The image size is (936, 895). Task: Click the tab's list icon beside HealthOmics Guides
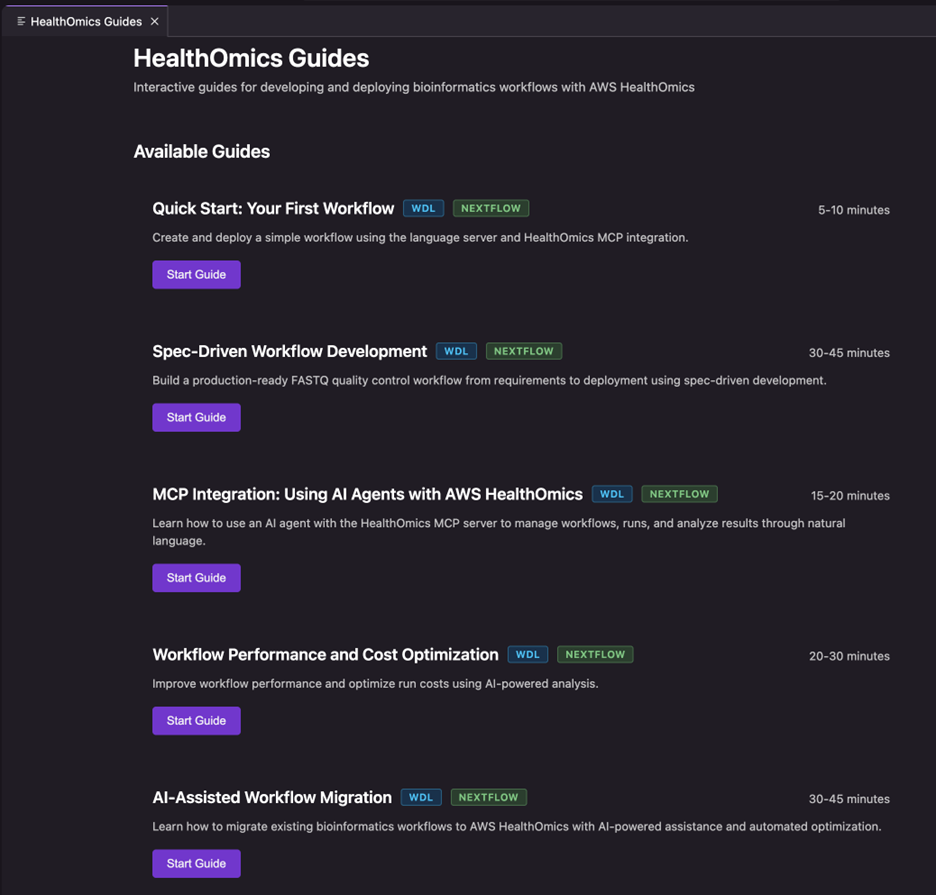(x=21, y=21)
